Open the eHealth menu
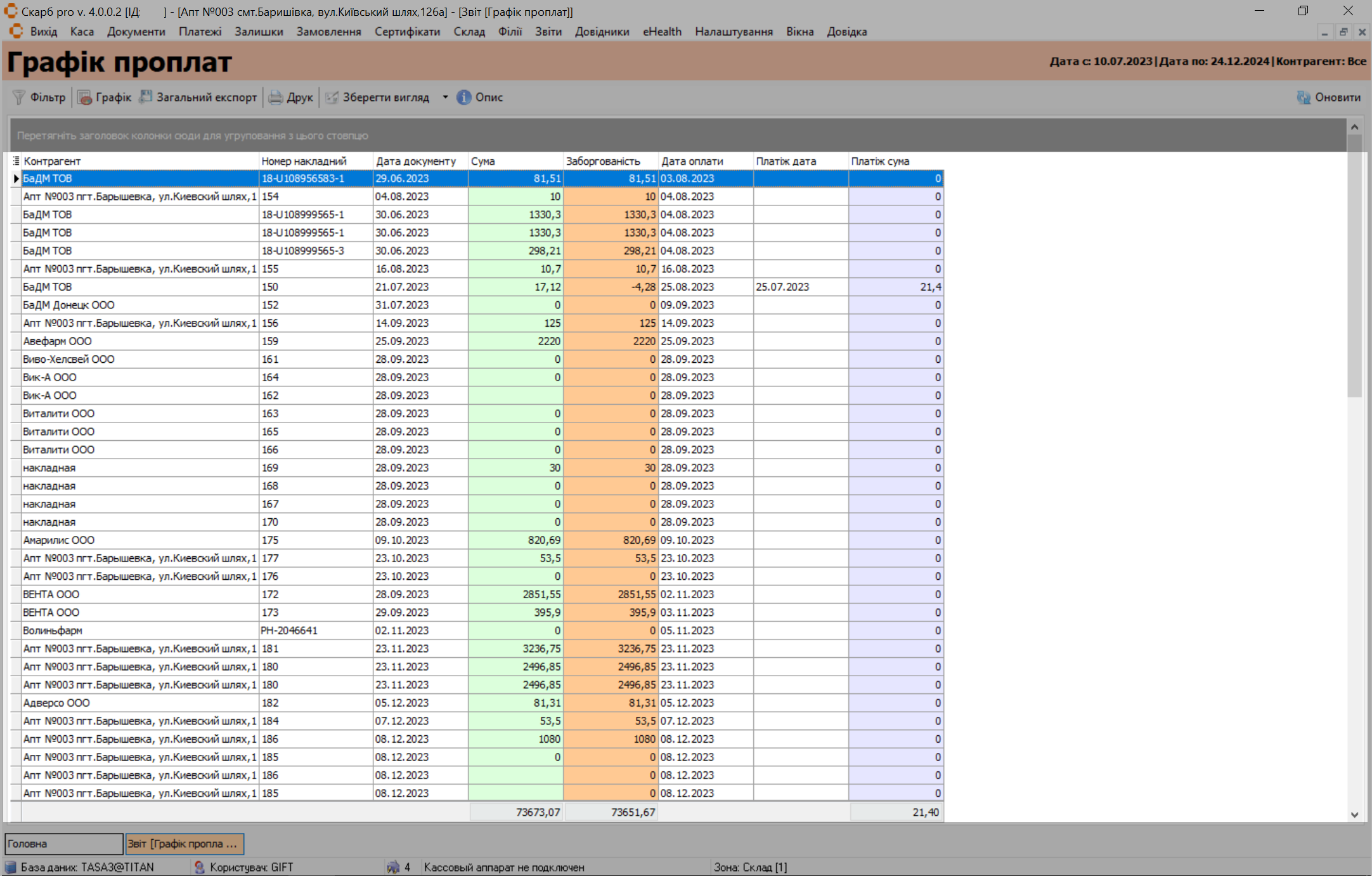1372x876 pixels. click(662, 32)
